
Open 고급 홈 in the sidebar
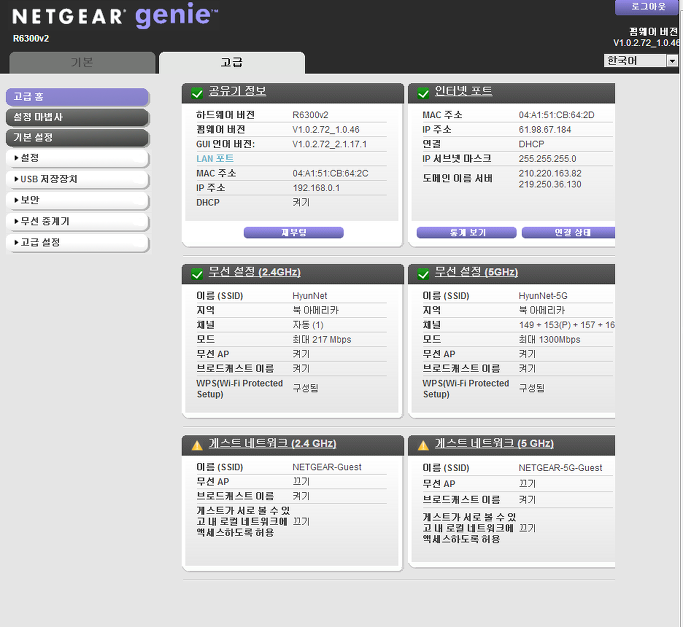click(78, 97)
